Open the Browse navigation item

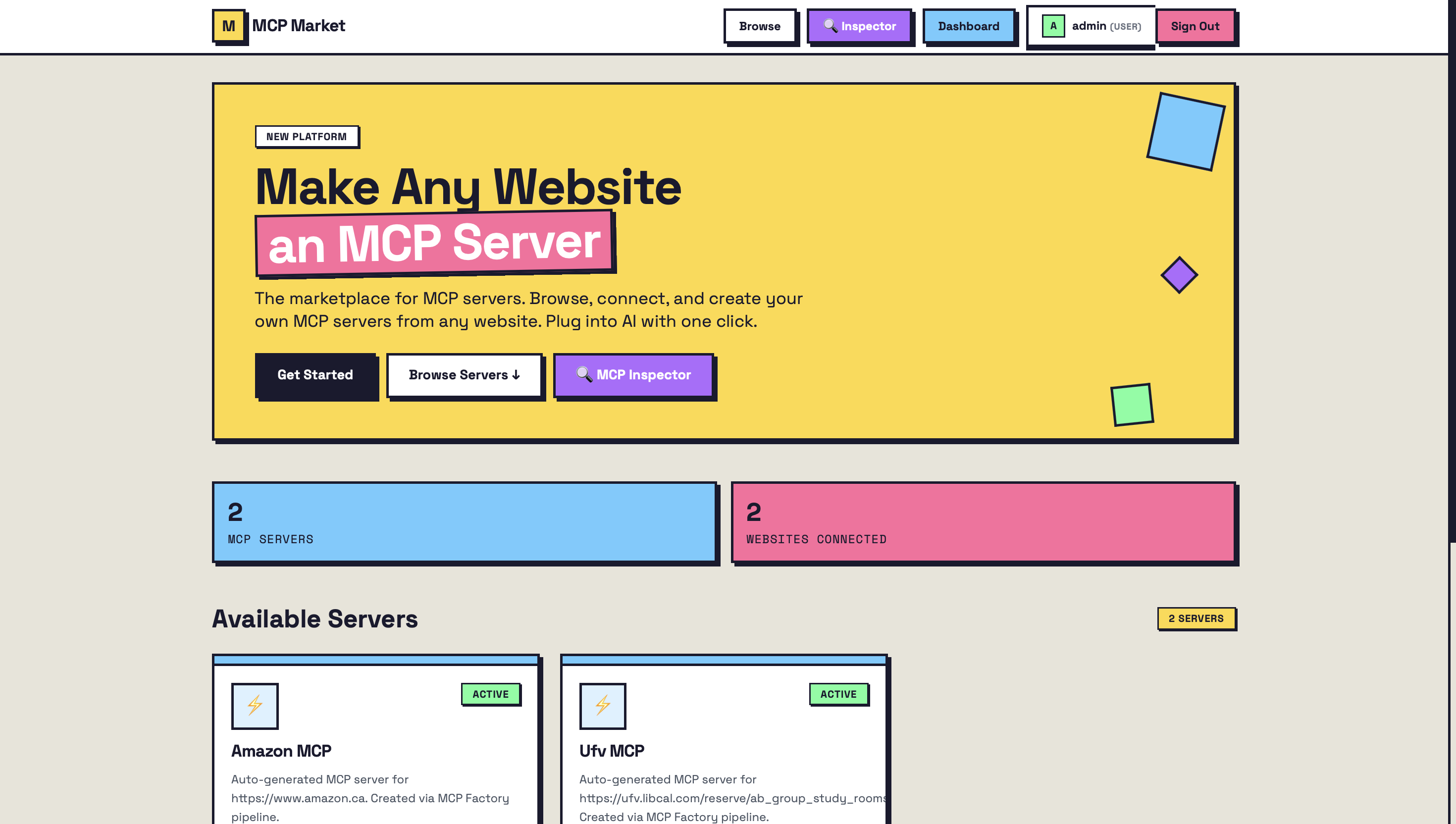click(759, 26)
